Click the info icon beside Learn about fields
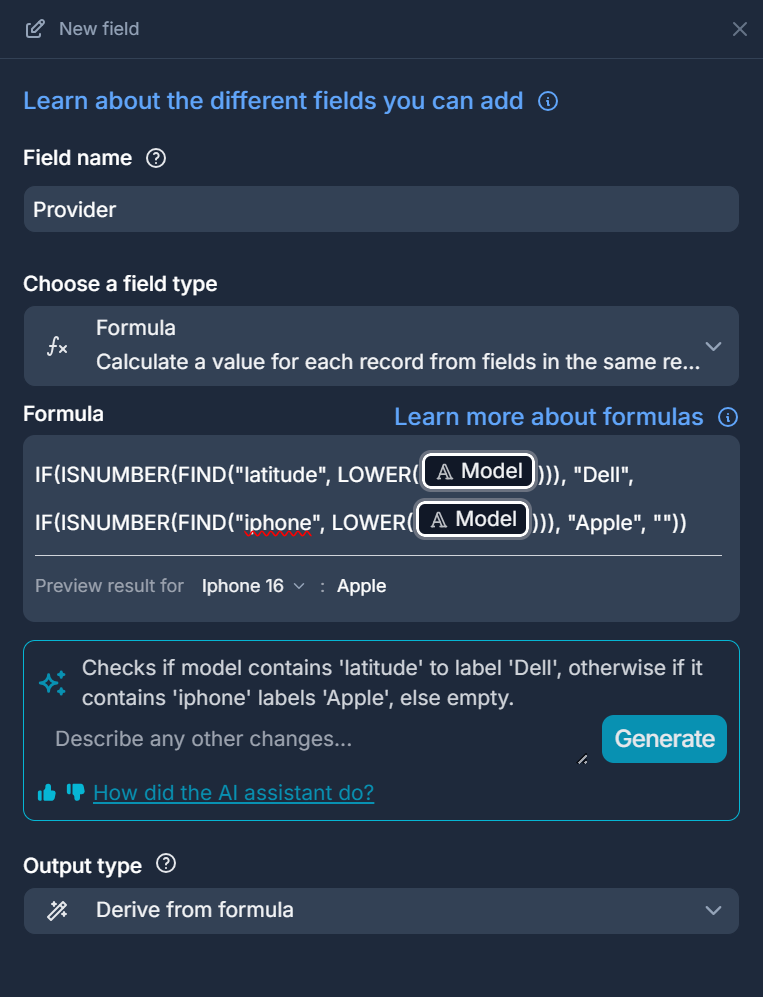This screenshot has width=763, height=997. [x=548, y=101]
